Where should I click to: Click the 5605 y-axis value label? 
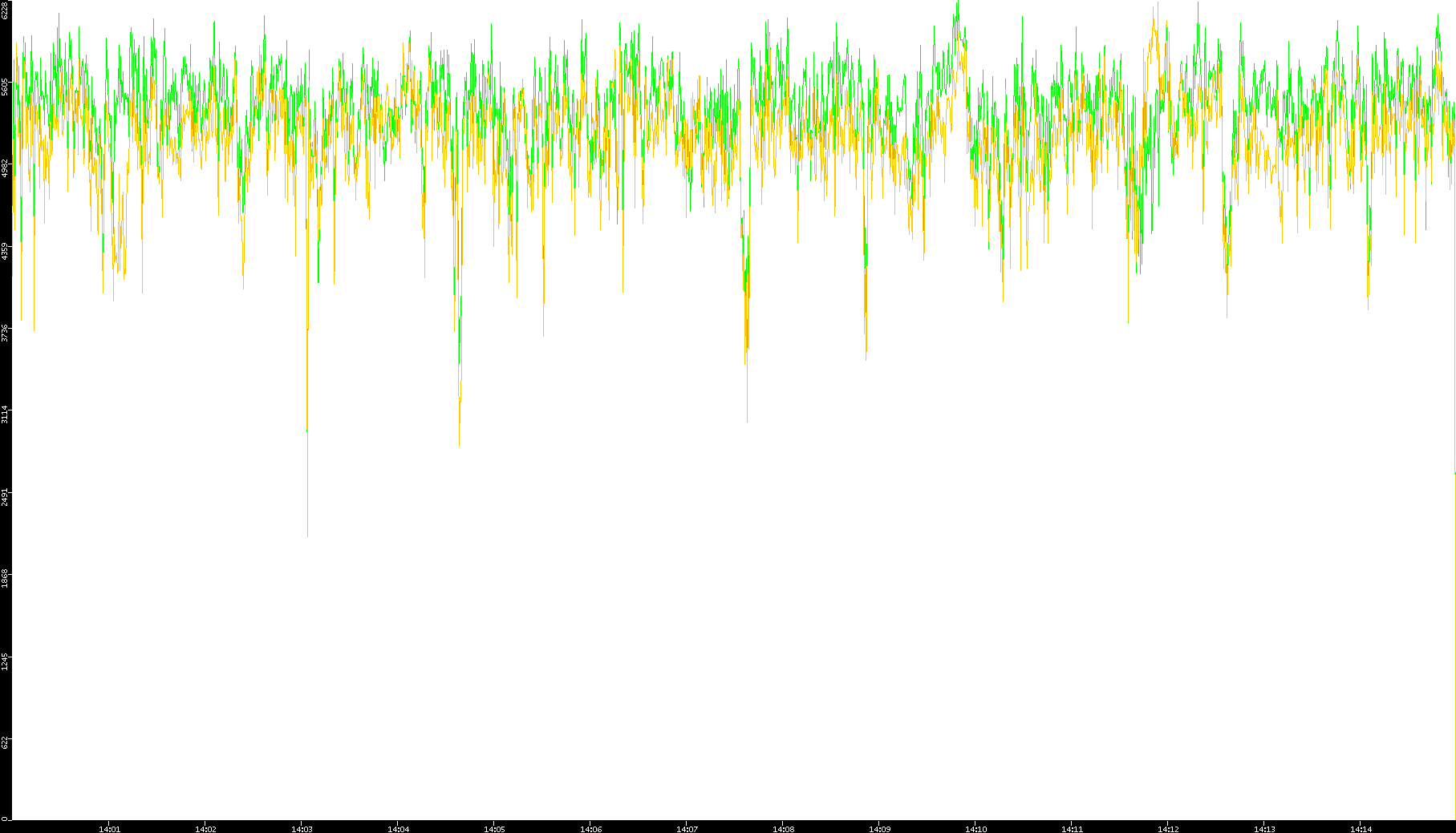[6, 87]
